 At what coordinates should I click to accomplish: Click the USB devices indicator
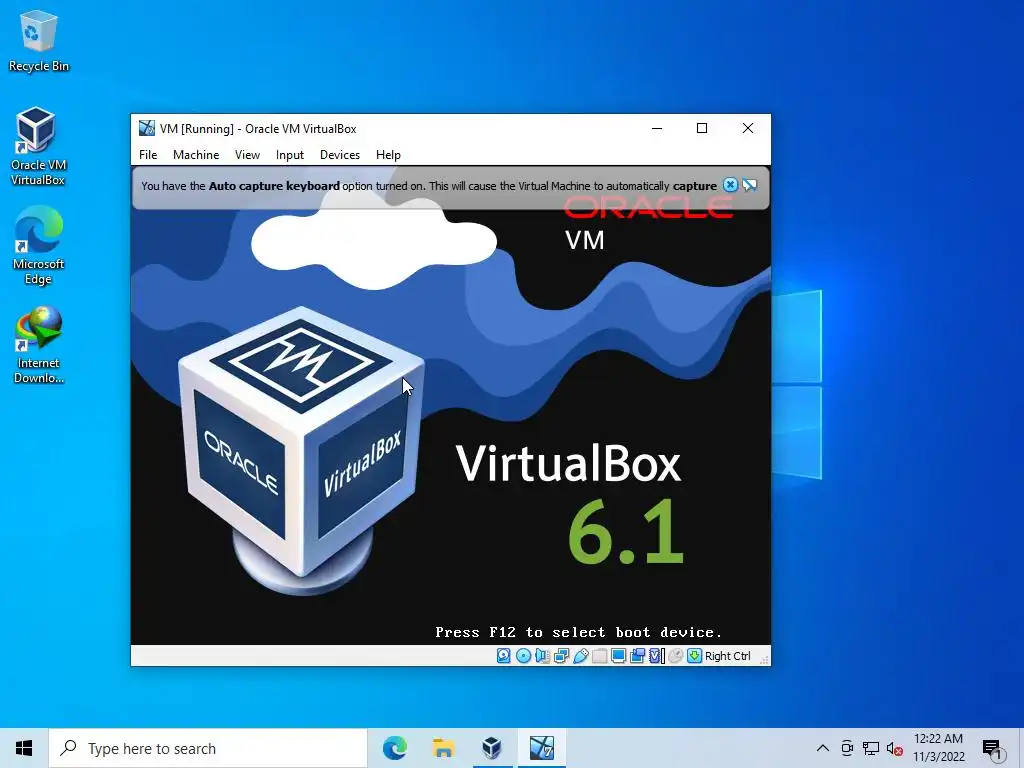click(x=581, y=656)
